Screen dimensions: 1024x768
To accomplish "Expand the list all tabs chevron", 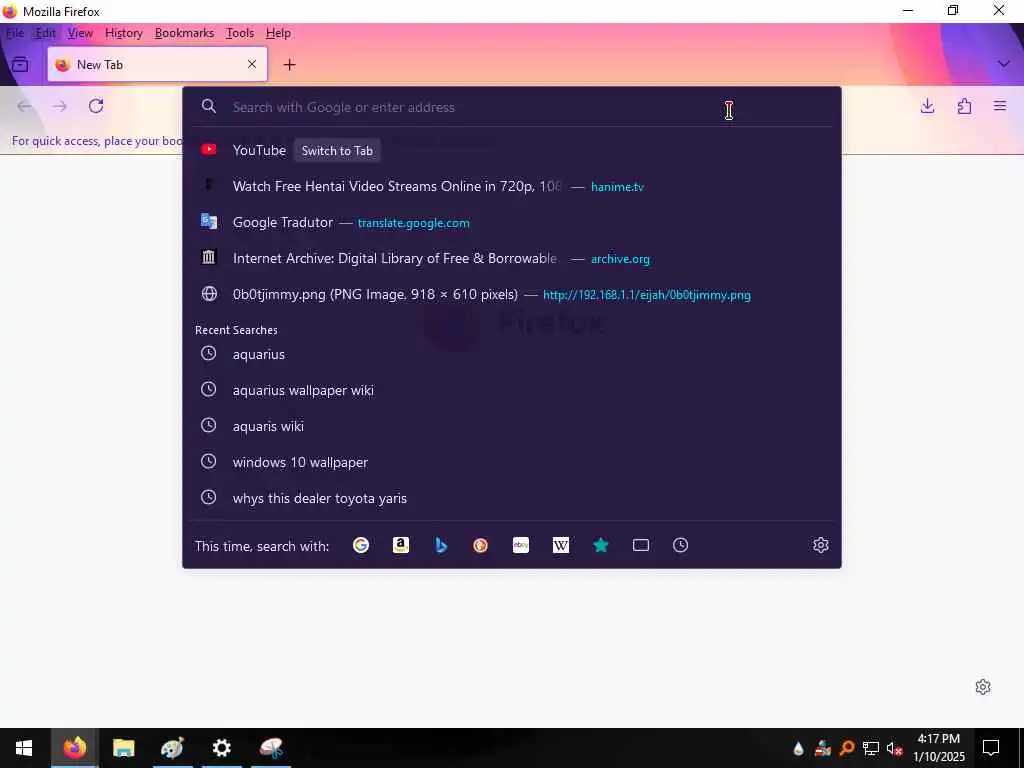I will 1004,64.
